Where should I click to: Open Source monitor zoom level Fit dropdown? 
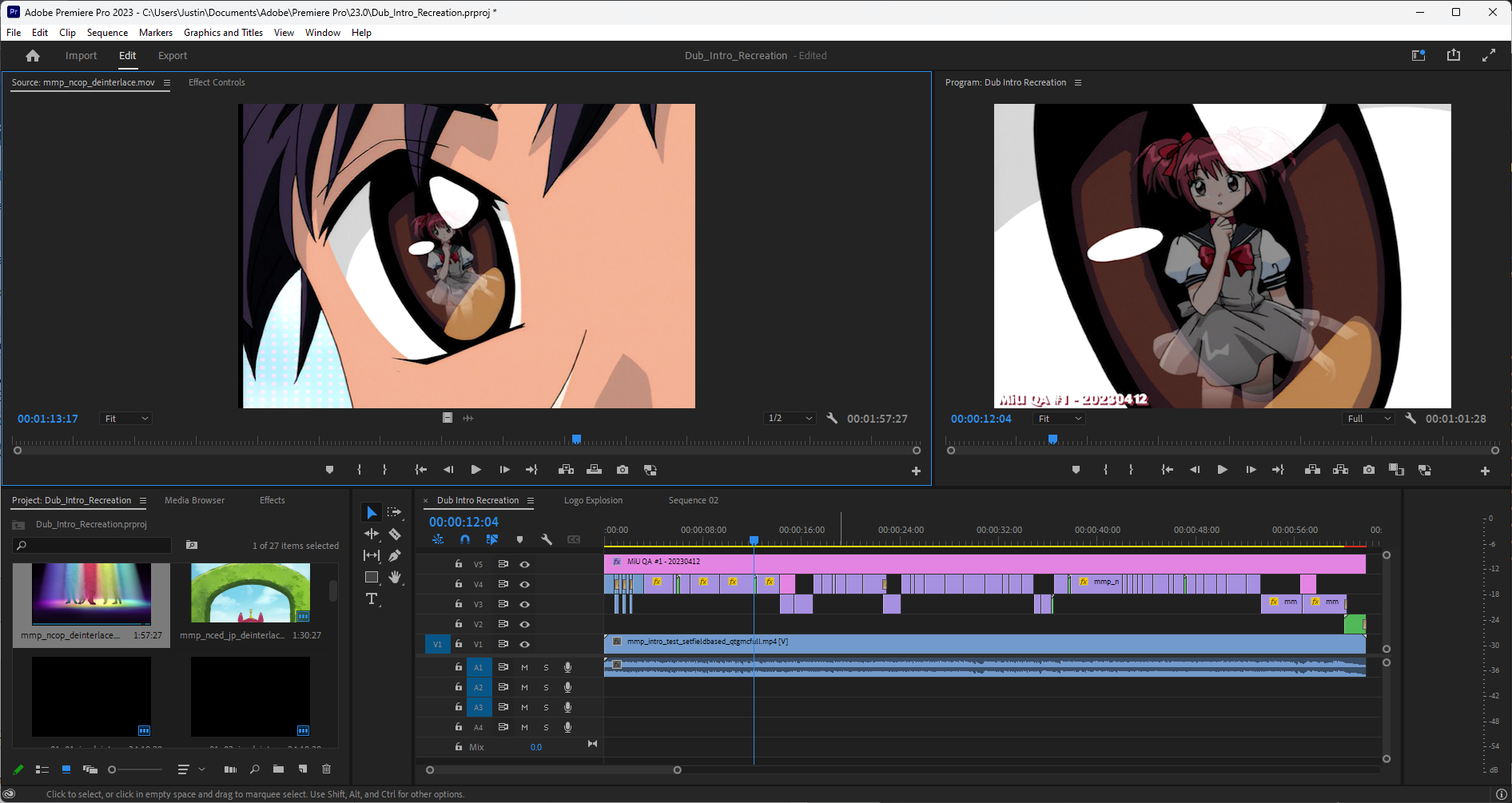125,419
